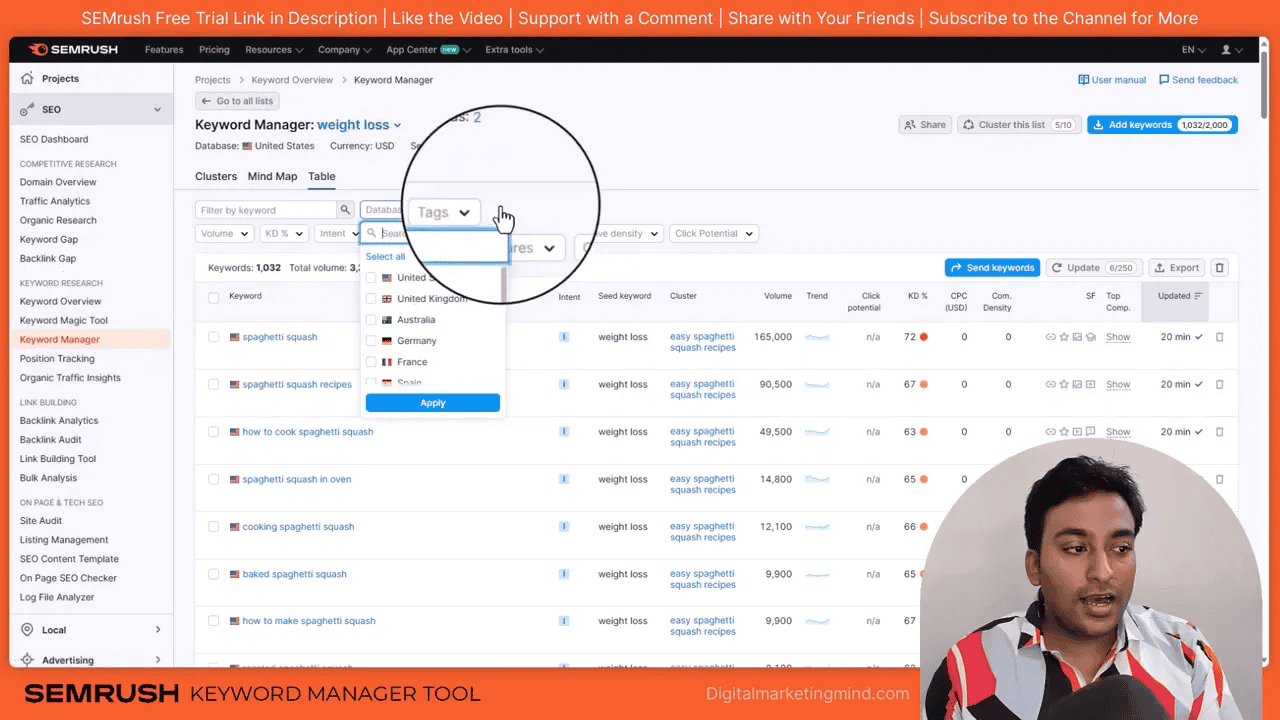Open the Tags dropdown

(443, 212)
